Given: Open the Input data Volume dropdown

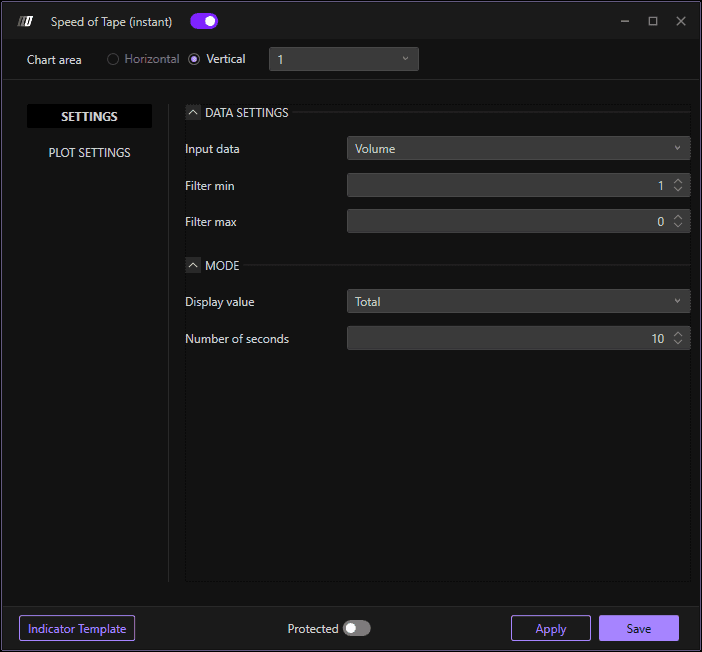Looking at the screenshot, I should tap(518, 148).
